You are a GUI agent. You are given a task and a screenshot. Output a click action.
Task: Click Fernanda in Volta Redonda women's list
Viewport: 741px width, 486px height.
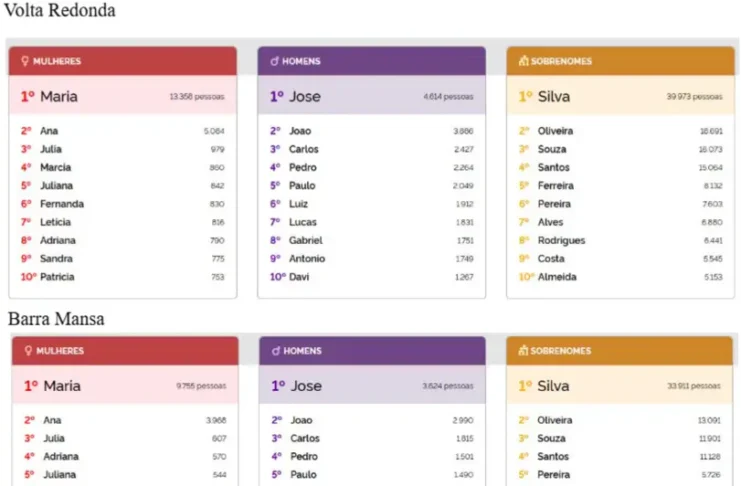[62, 204]
